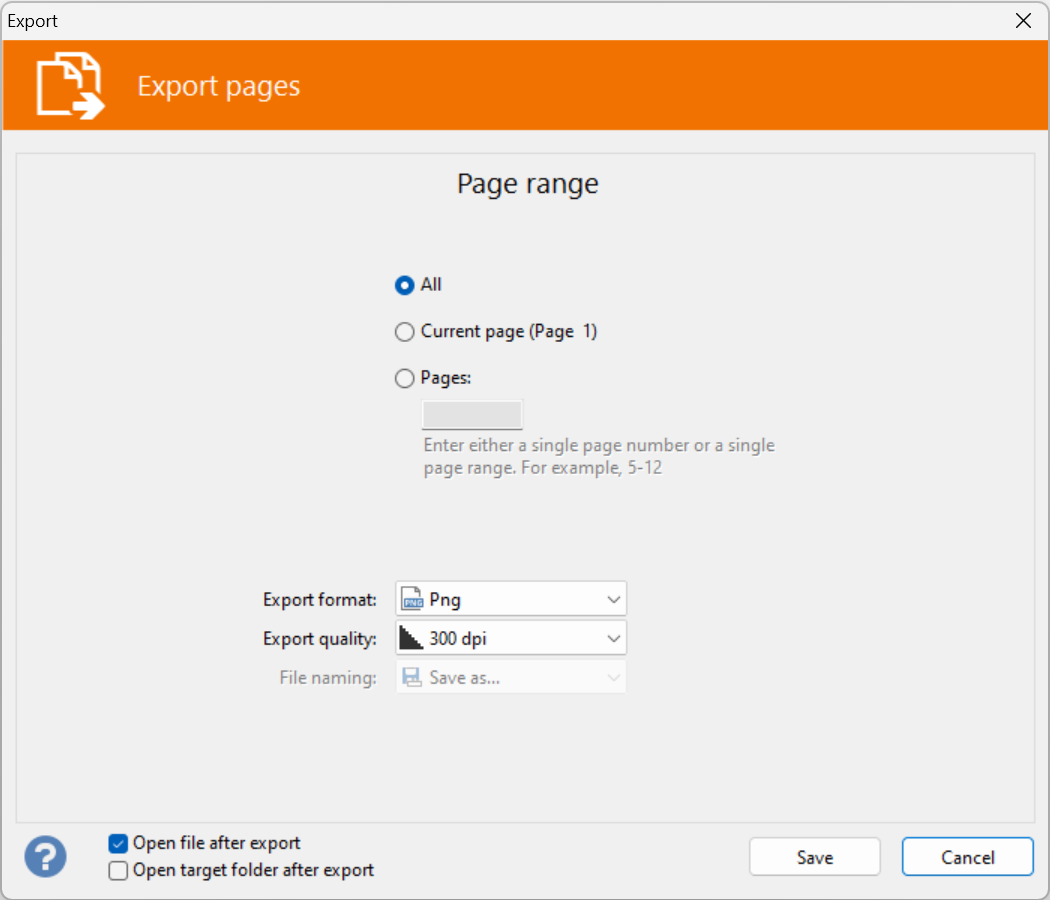Image resolution: width=1050 pixels, height=900 pixels.
Task: Click the Export pages icon in the header
Action: [x=70, y=86]
